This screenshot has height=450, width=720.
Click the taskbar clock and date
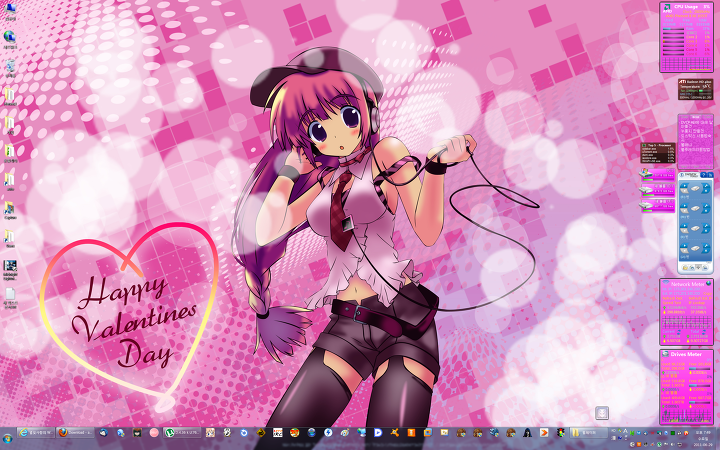click(703, 439)
